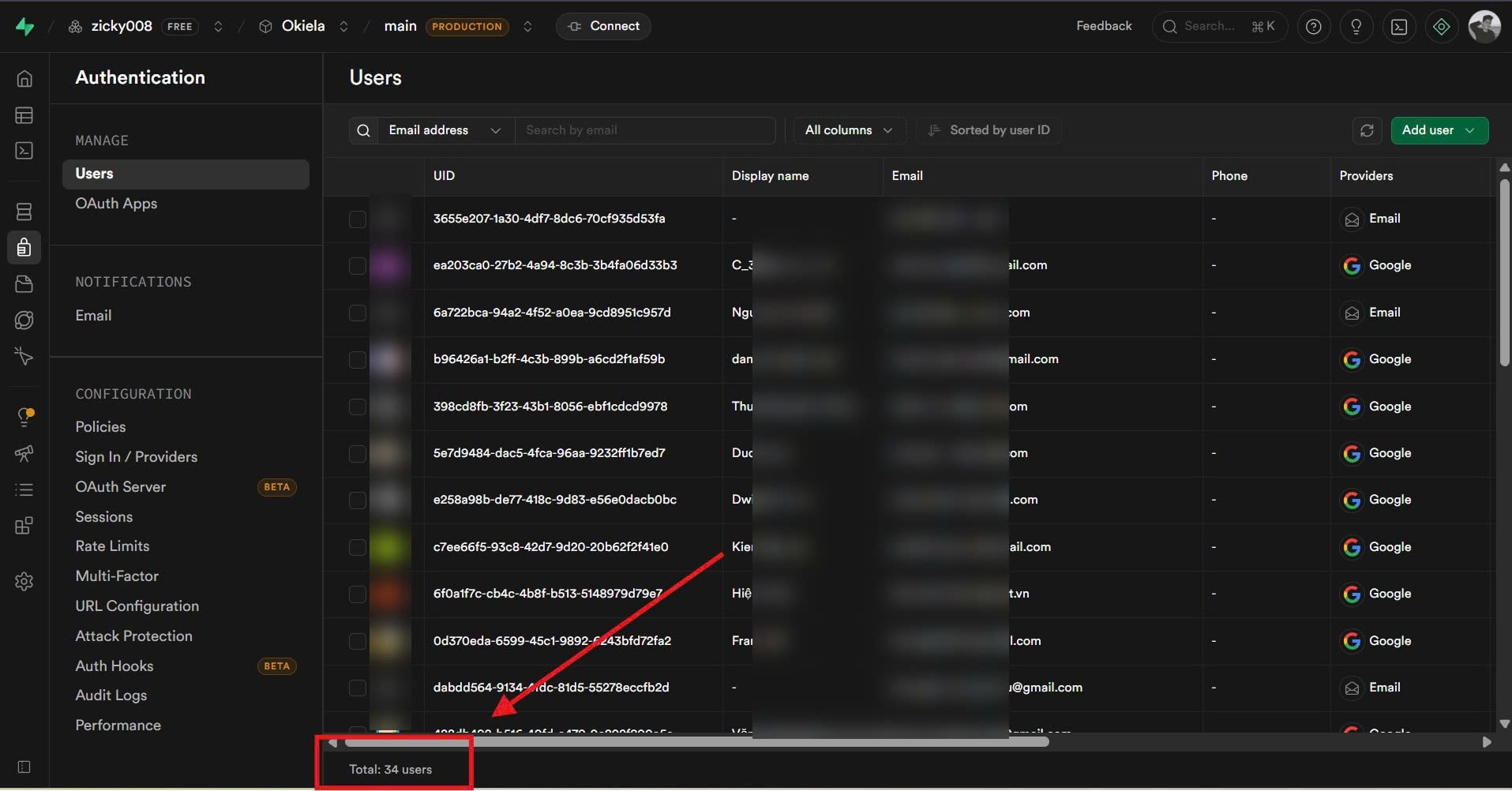This screenshot has height=791, width=1512.
Task: Go to OAuth Apps in the menu
Action: (x=116, y=204)
